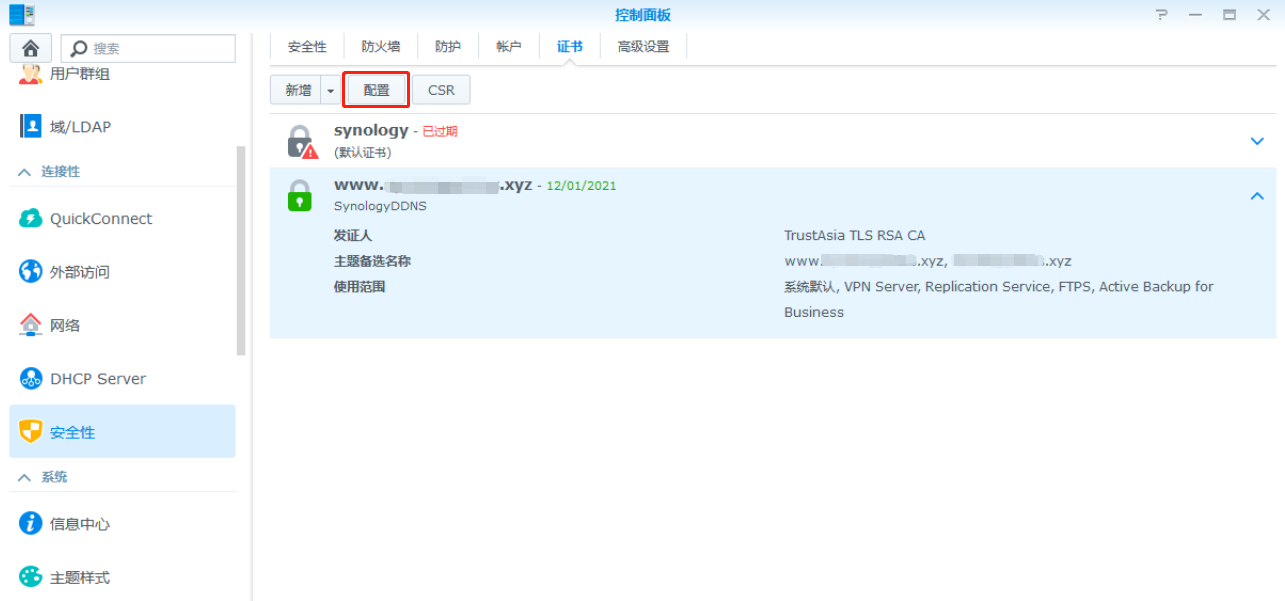Open the 网络 house icon
Screen dimensions: 1285x601
[31, 325]
